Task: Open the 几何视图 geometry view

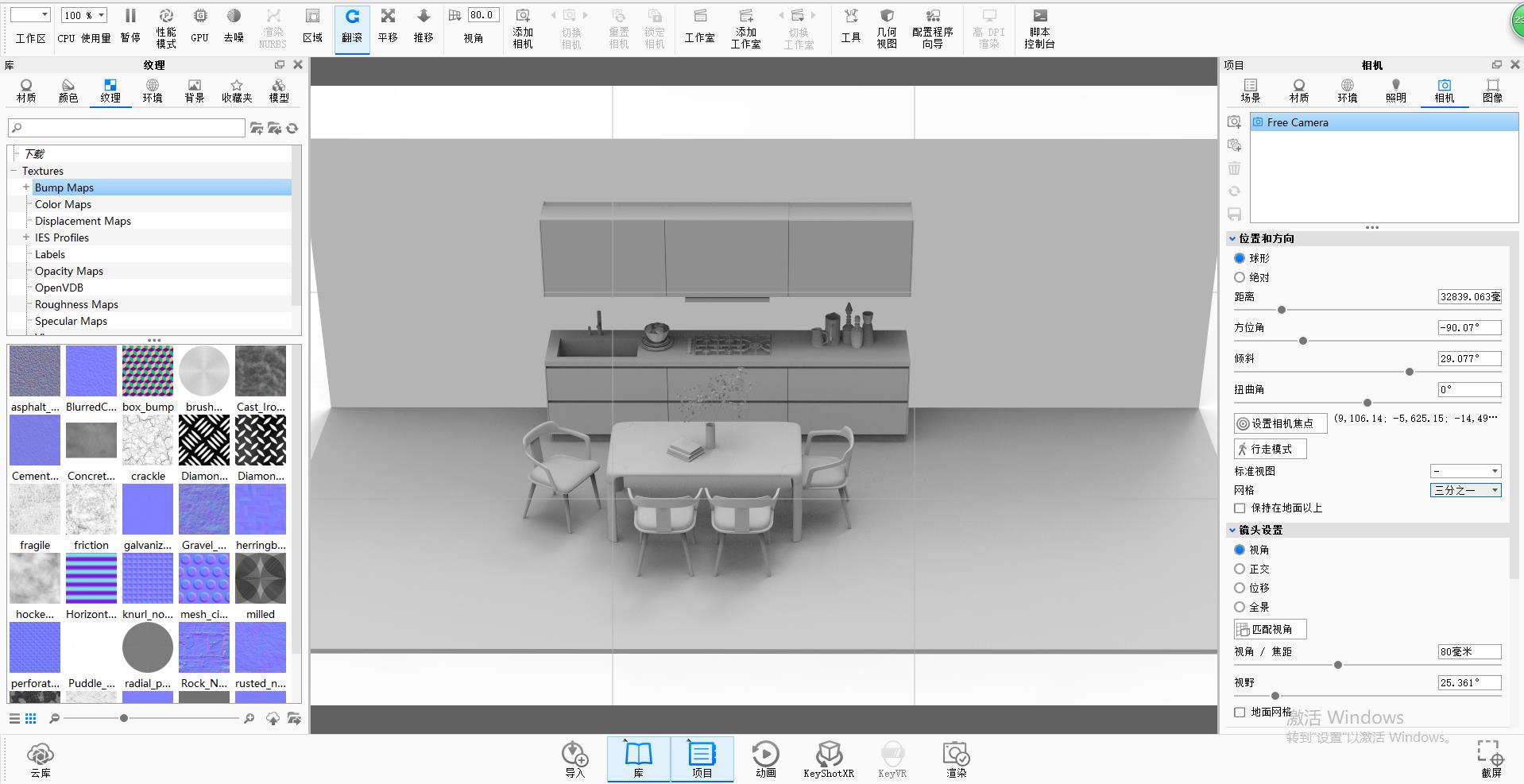Action: click(887, 26)
